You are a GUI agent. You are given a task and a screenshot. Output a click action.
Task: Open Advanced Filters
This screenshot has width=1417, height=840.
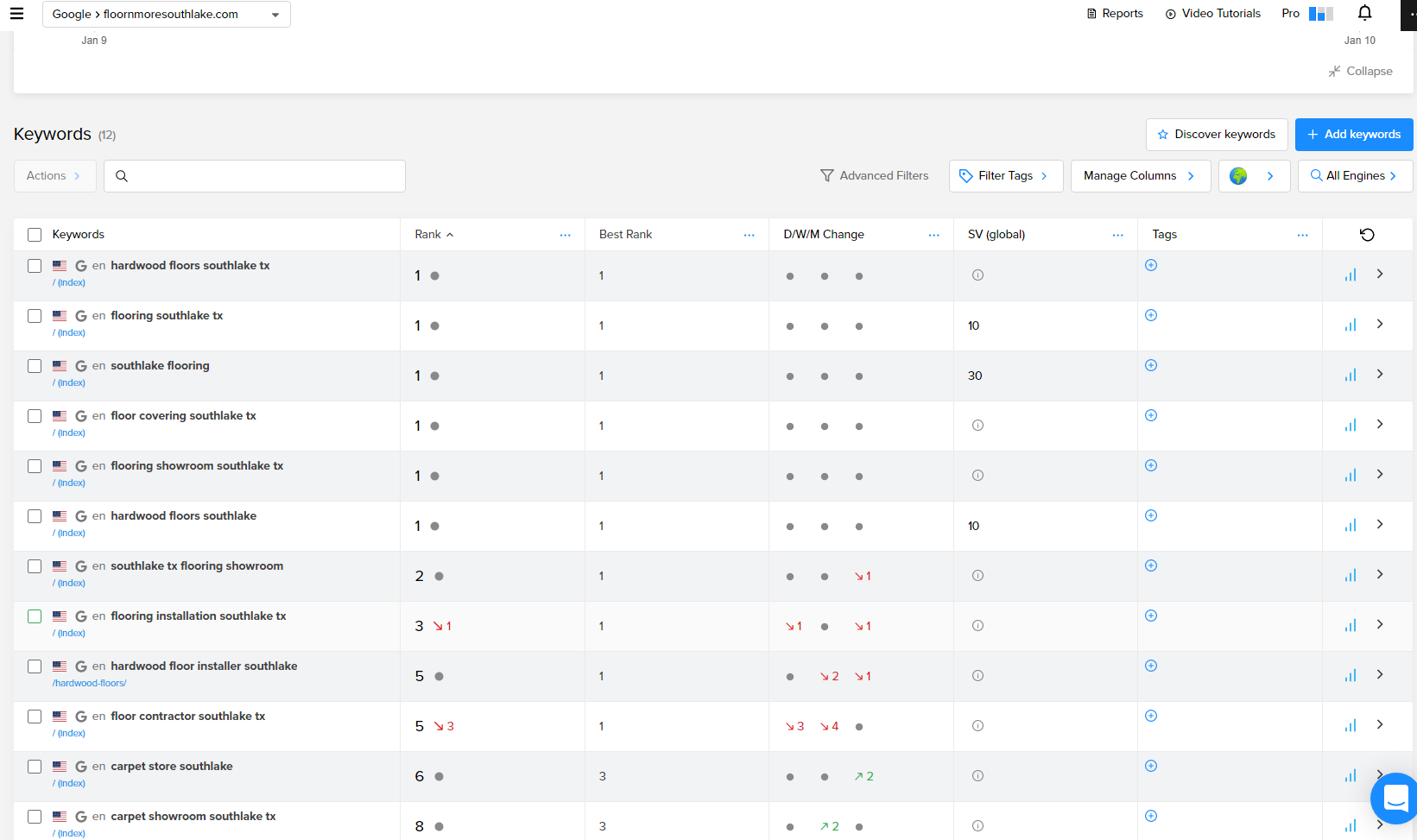874,176
